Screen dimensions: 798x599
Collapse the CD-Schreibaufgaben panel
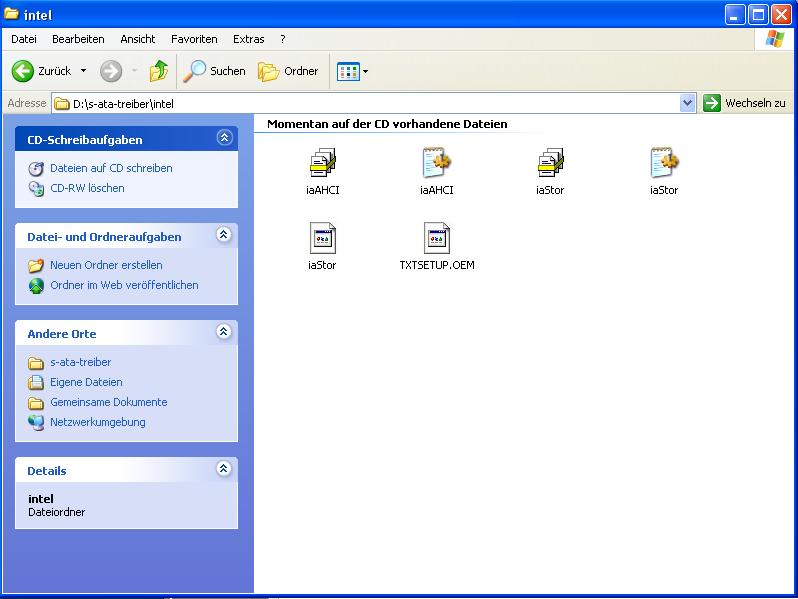tap(224, 137)
